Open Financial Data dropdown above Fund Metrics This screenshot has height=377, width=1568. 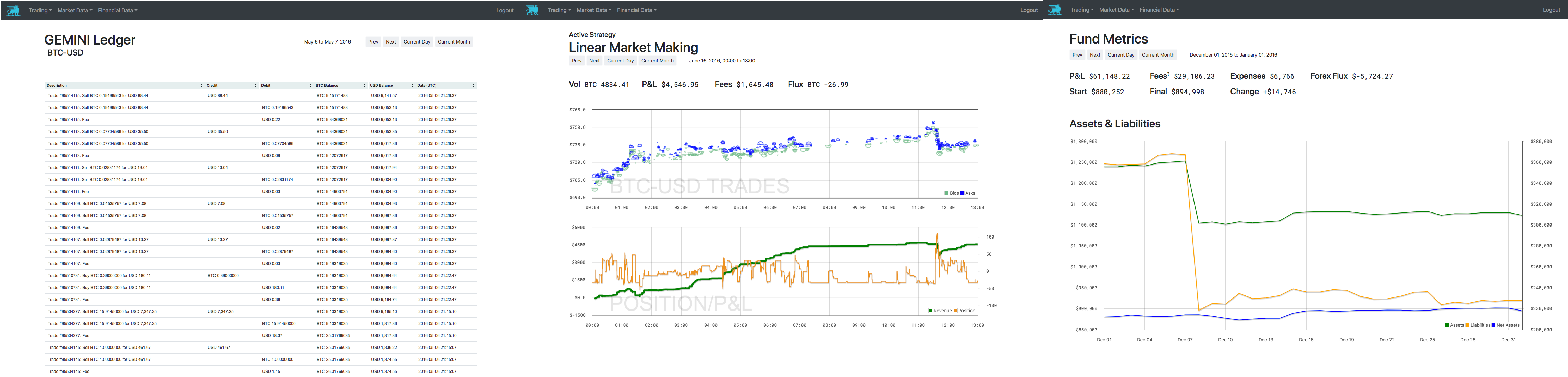(x=1159, y=10)
